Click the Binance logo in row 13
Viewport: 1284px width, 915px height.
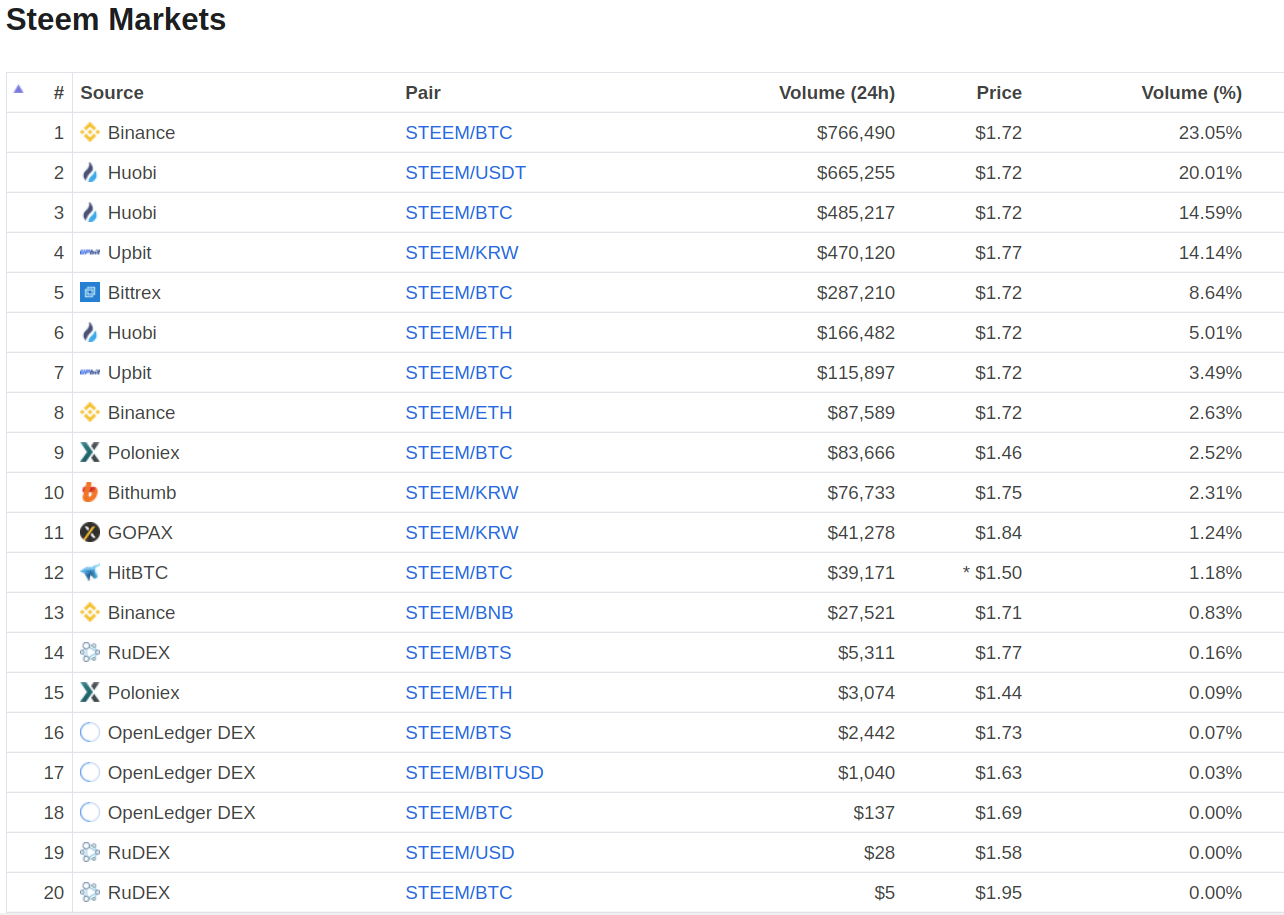90,612
